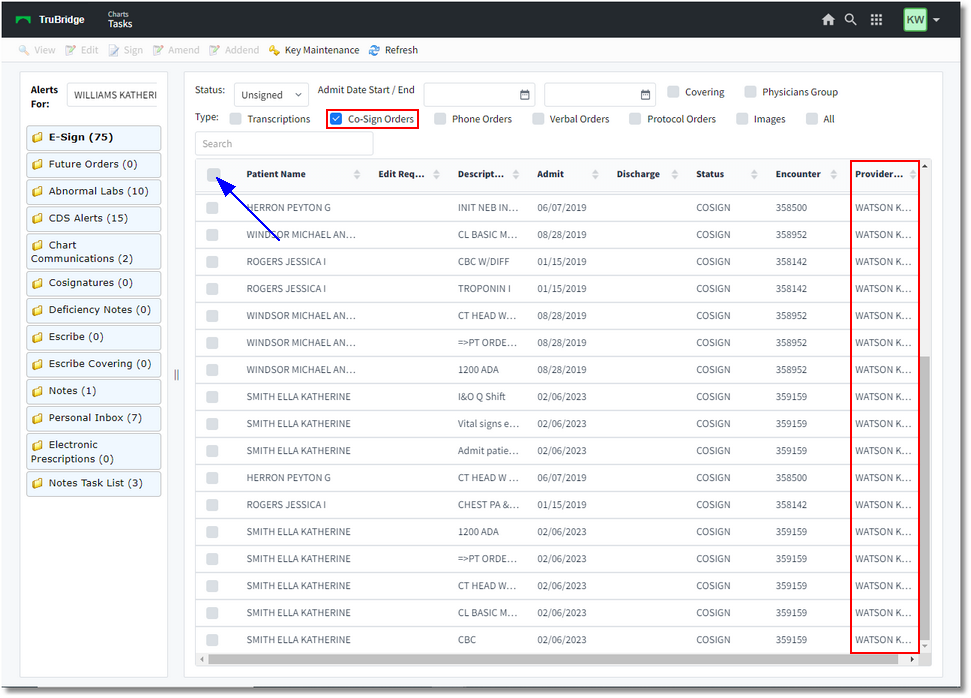Screen dimensions: 971x698
Task: Open the Notes (1) folder
Action: (x=94, y=391)
